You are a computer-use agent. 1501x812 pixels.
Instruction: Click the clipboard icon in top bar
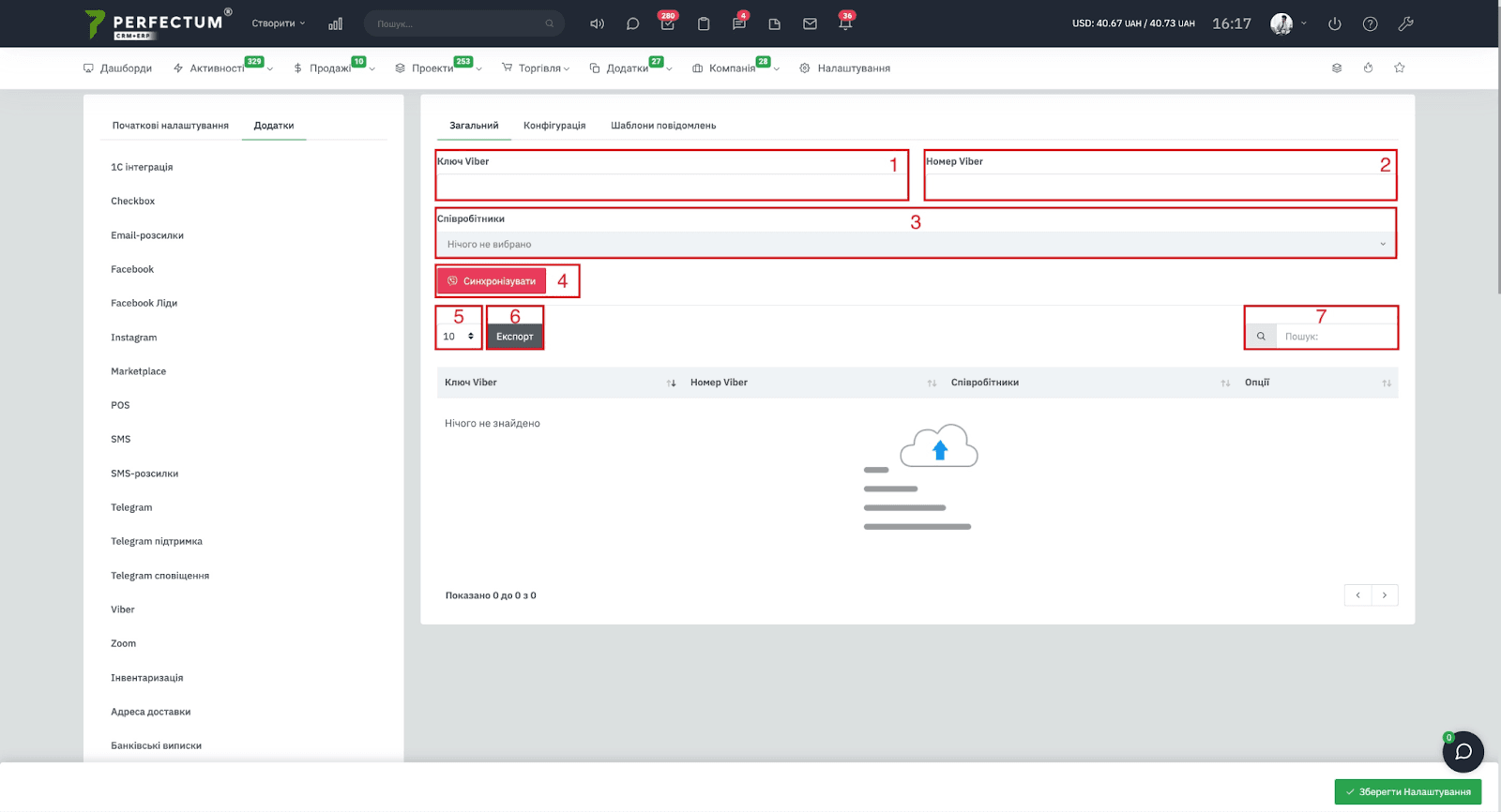704,23
